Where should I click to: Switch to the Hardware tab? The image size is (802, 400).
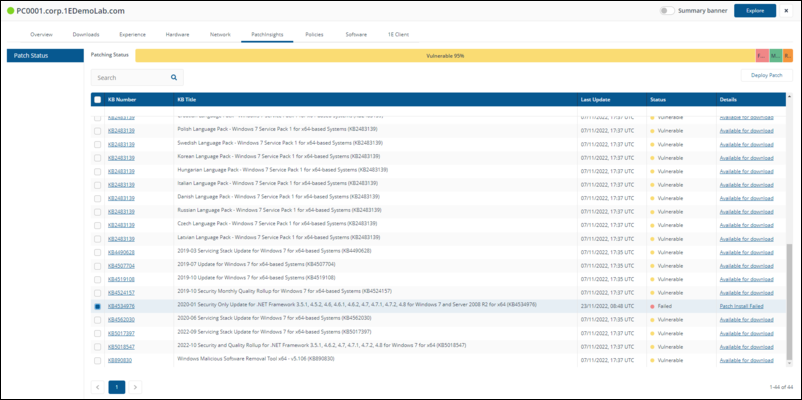(x=177, y=34)
